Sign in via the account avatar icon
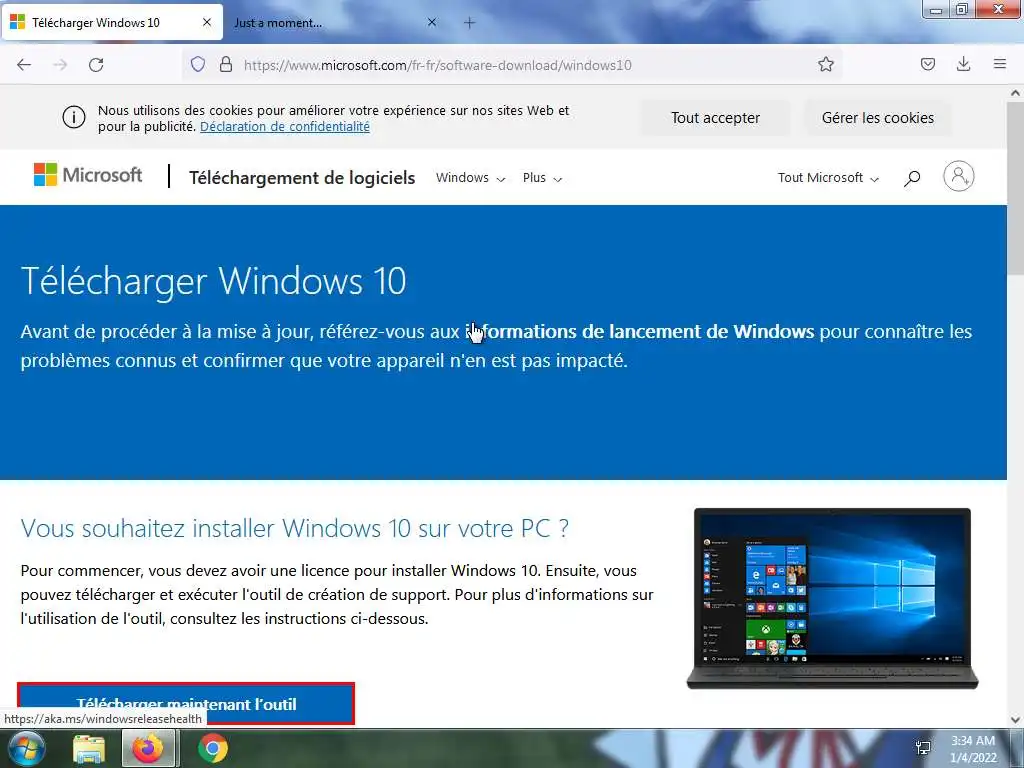This screenshot has width=1024, height=768. pyautogui.click(x=958, y=176)
